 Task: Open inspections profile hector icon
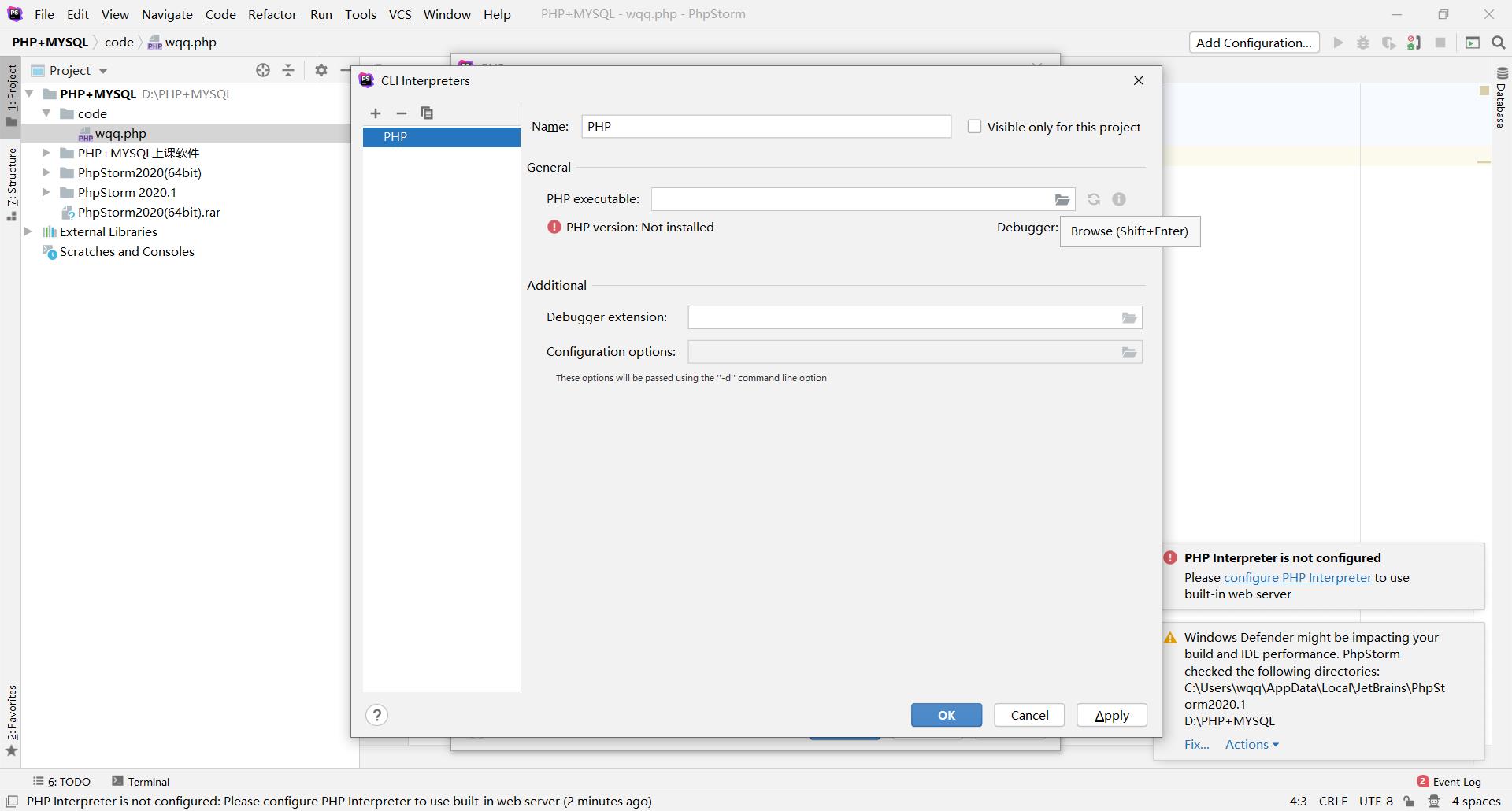[1434, 801]
